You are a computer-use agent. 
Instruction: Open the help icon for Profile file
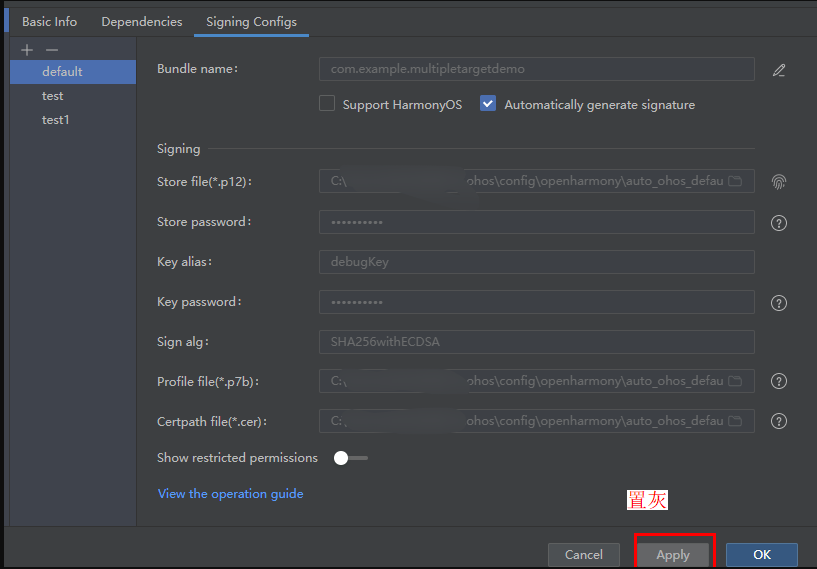coord(778,381)
